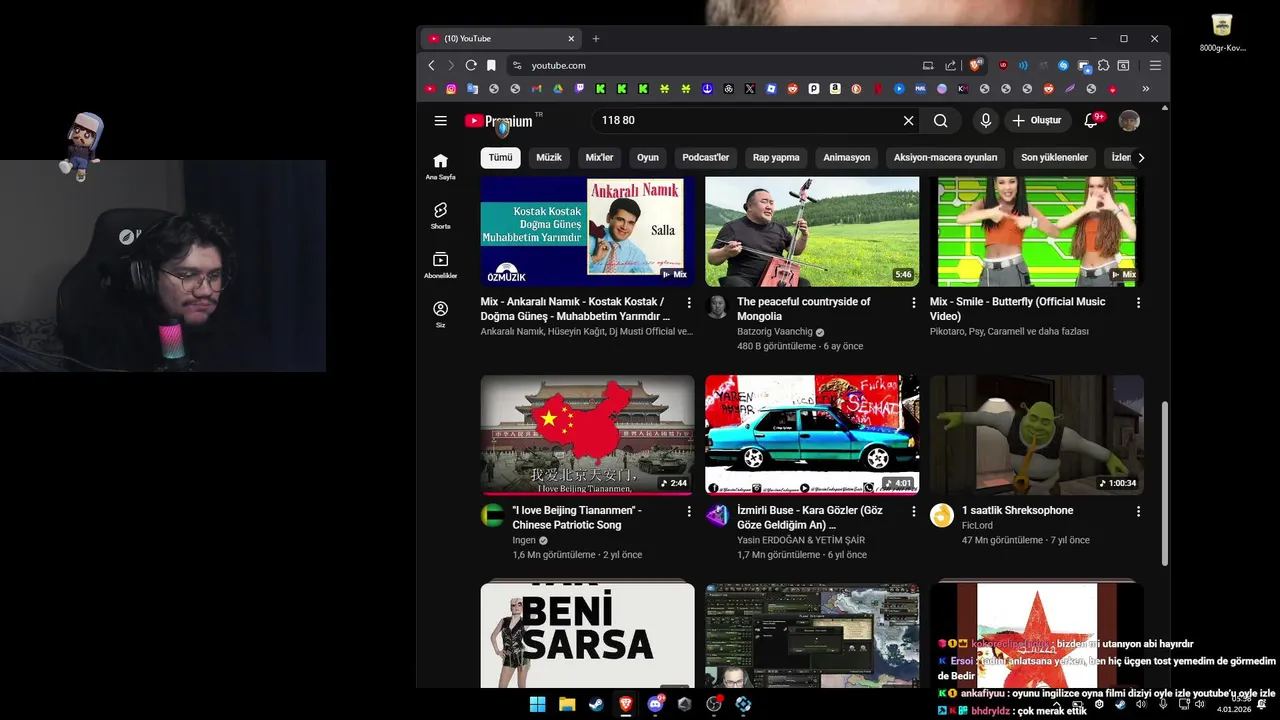Select the Mix'ler filter chip
This screenshot has width=1280, height=720.
click(x=599, y=157)
